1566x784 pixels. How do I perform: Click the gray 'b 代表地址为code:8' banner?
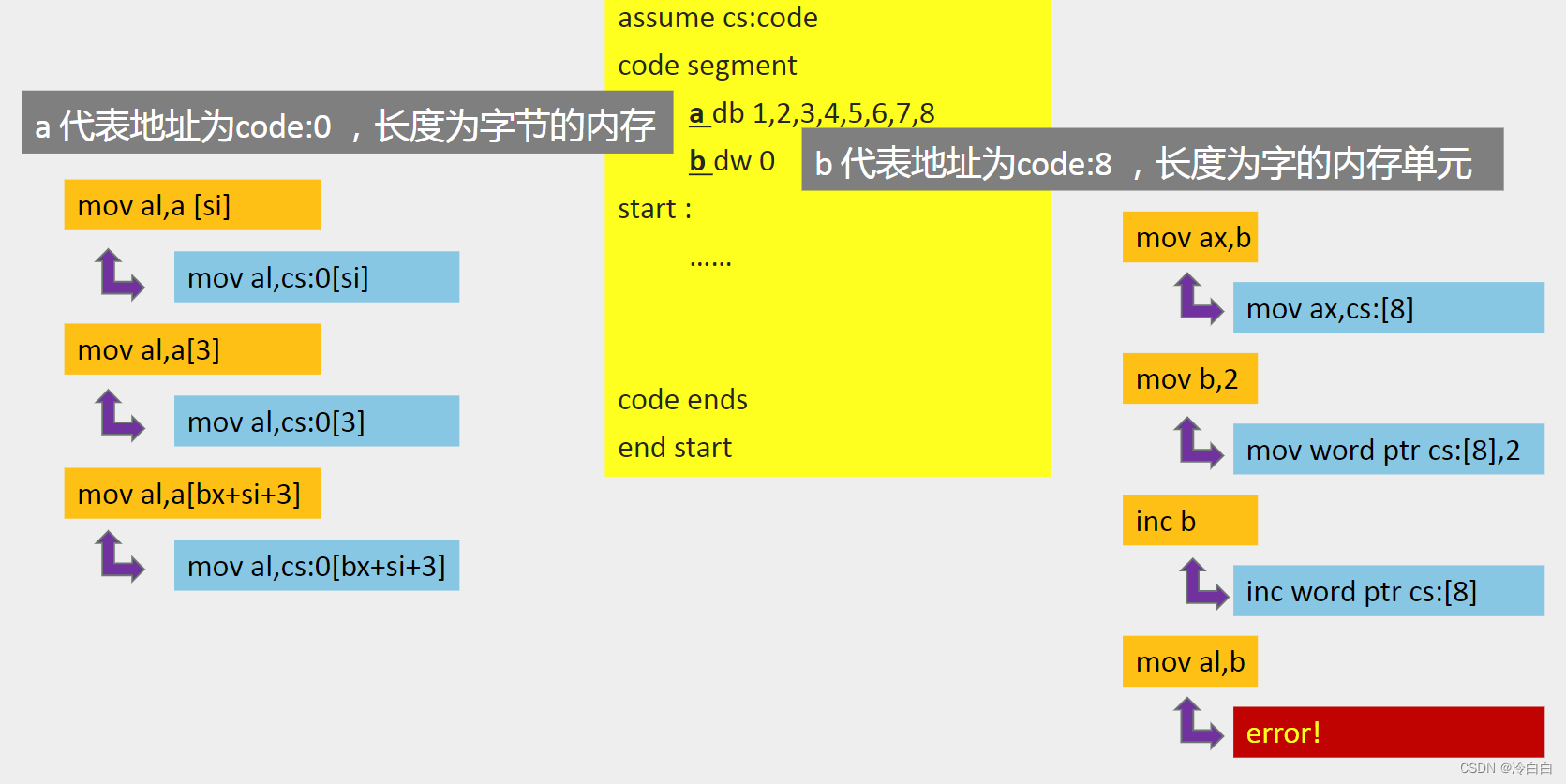[1153, 160]
